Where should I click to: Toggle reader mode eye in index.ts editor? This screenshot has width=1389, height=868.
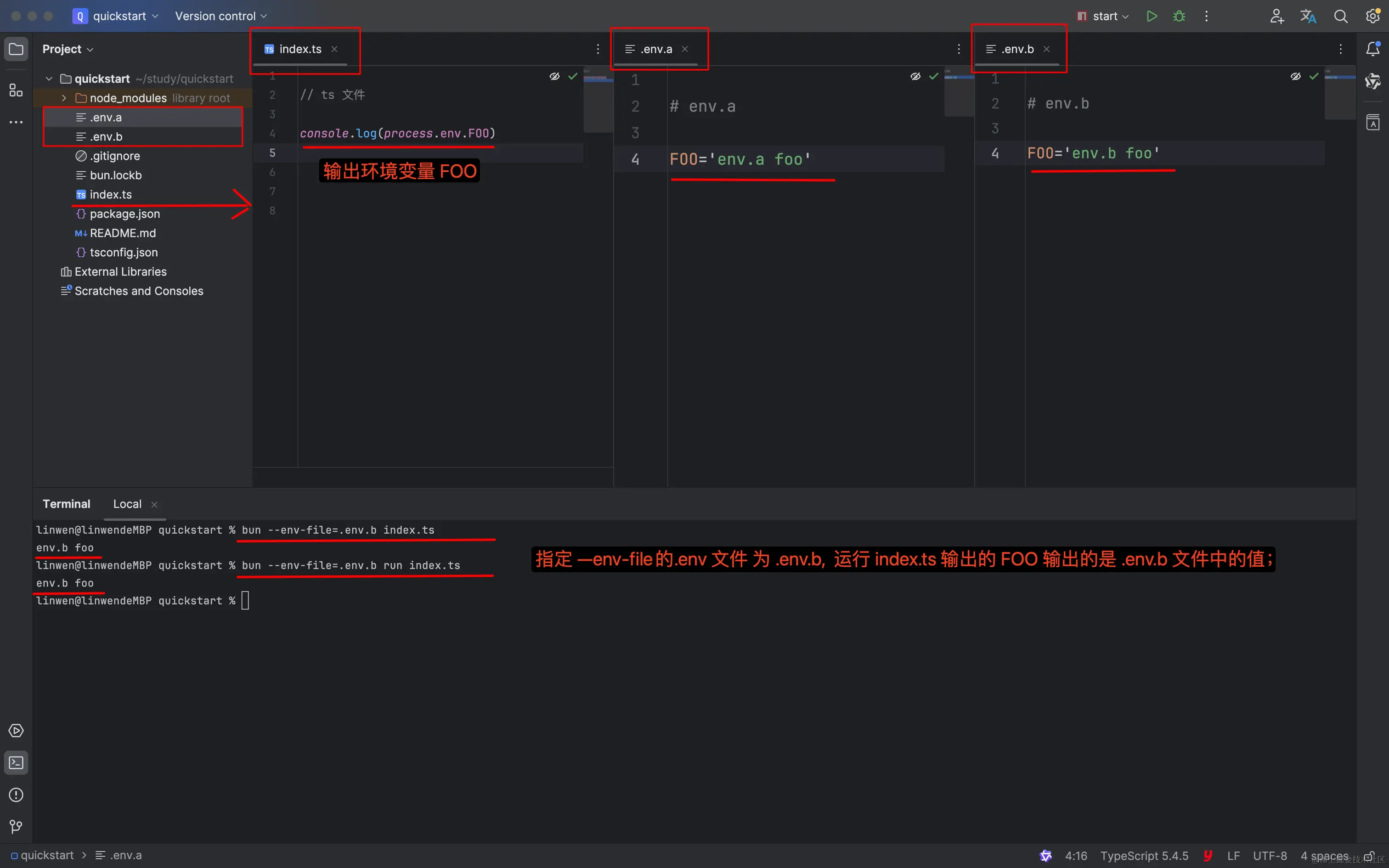tap(554, 76)
